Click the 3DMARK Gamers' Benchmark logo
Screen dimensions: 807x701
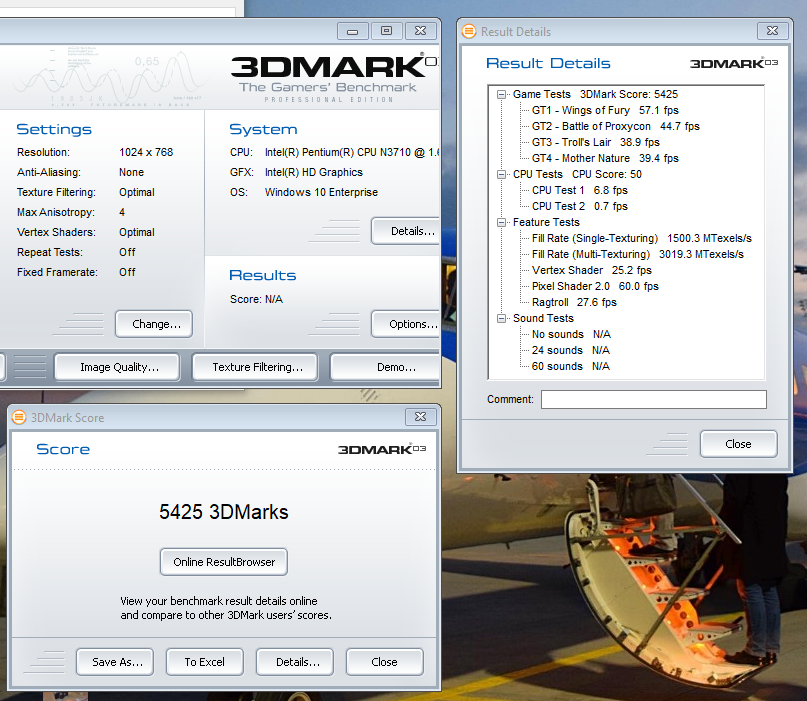pos(334,77)
